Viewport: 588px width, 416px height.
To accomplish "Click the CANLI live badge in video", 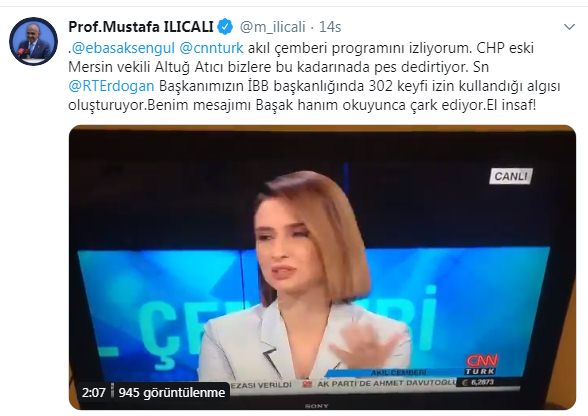I will (x=511, y=176).
